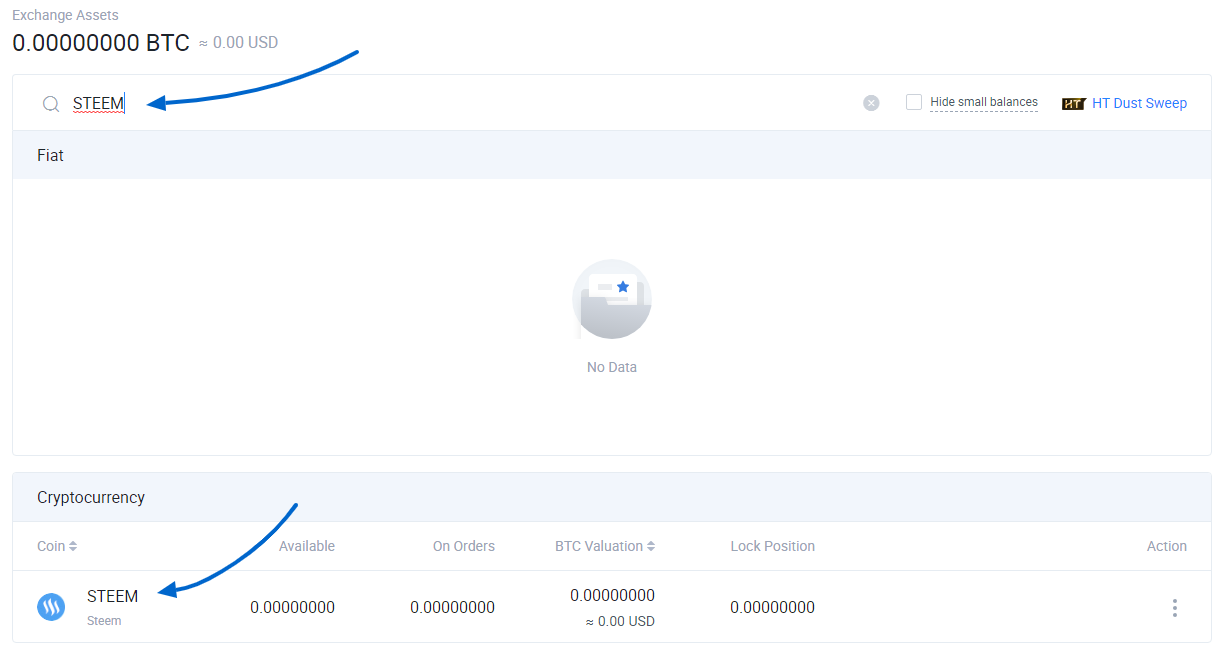
Task: Click the HT logo icon
Action: [1073, 103]
